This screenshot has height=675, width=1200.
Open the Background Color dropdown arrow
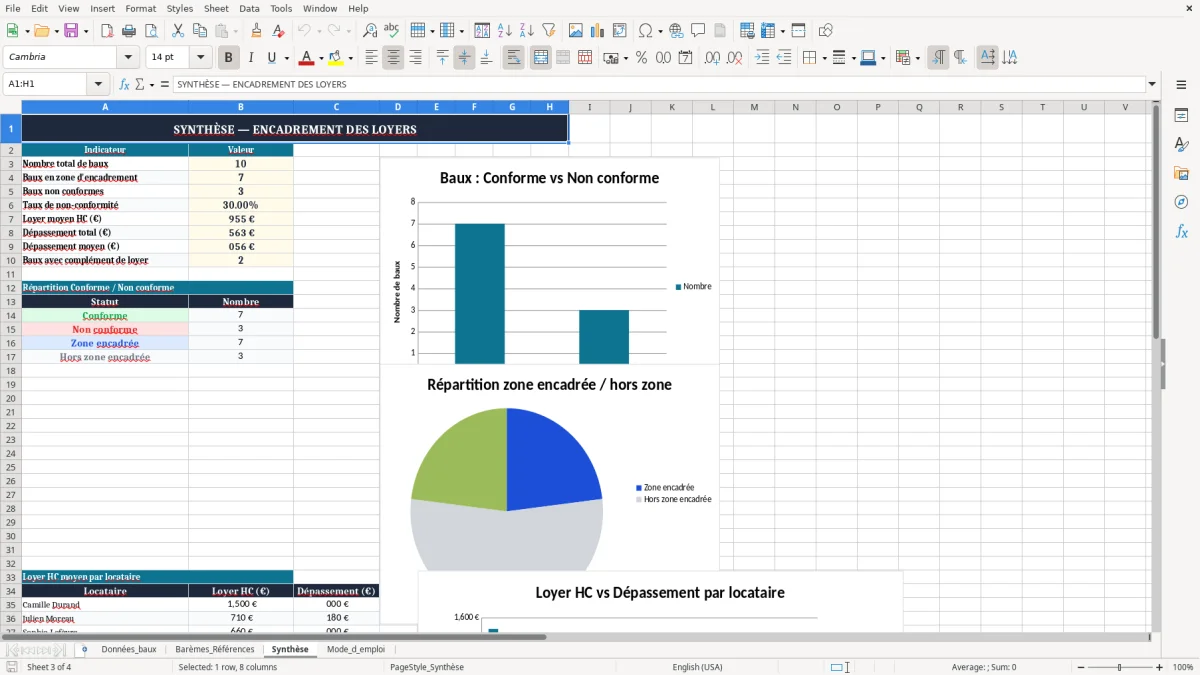350,58
